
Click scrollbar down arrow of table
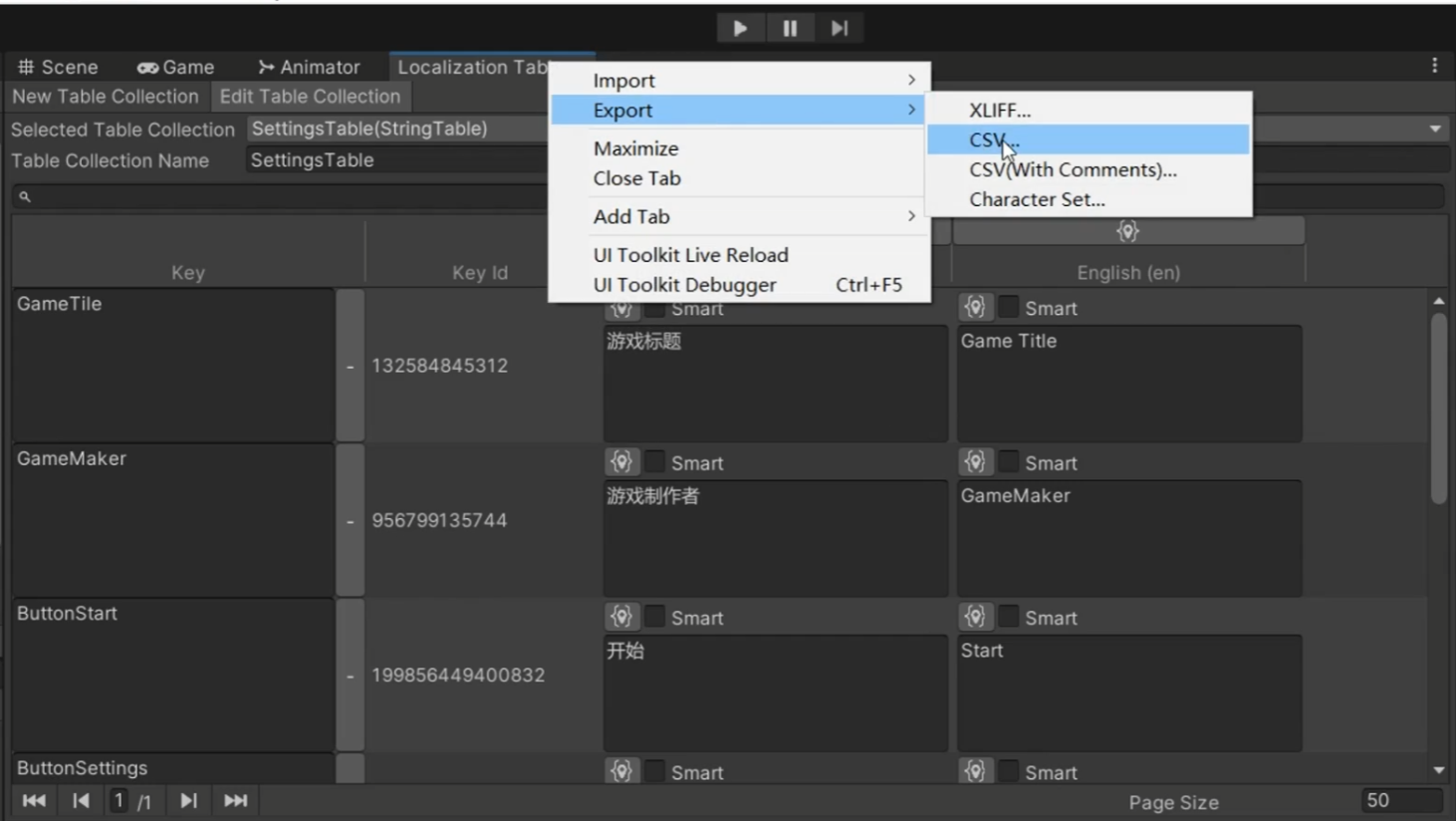1438,770
